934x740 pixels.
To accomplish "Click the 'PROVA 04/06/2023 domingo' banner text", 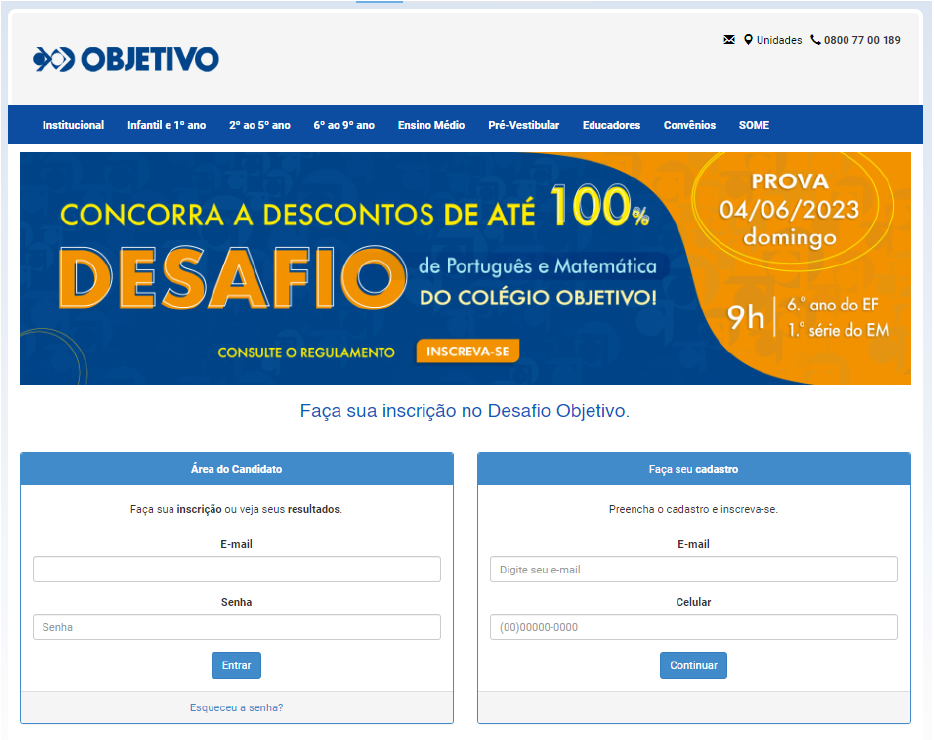I will pyautogui.click(x=790, y=209).
